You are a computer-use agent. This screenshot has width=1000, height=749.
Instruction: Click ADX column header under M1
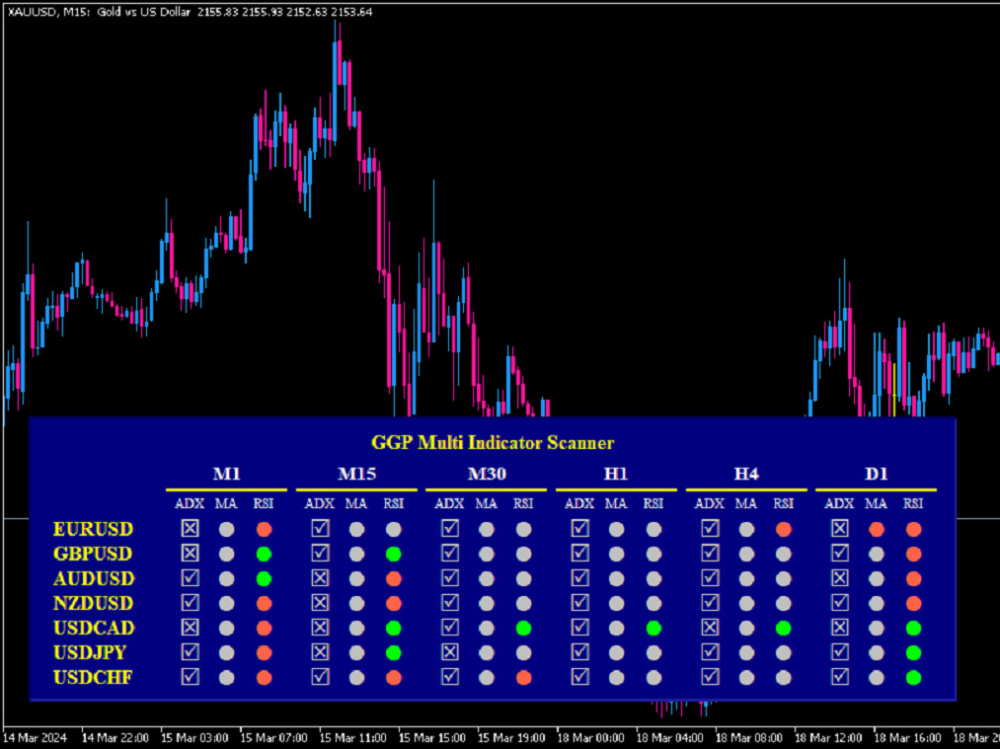[x=189, y=503]
